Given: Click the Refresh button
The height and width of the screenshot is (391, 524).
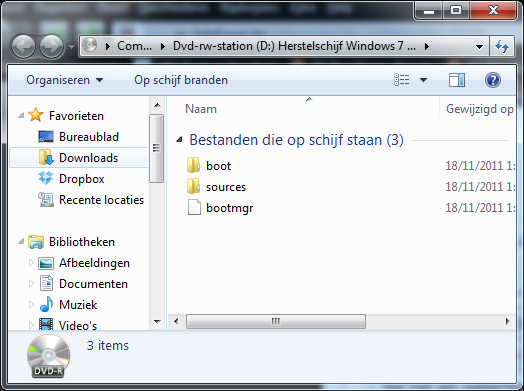Looking at the screenshot, I should click(502, 46).
